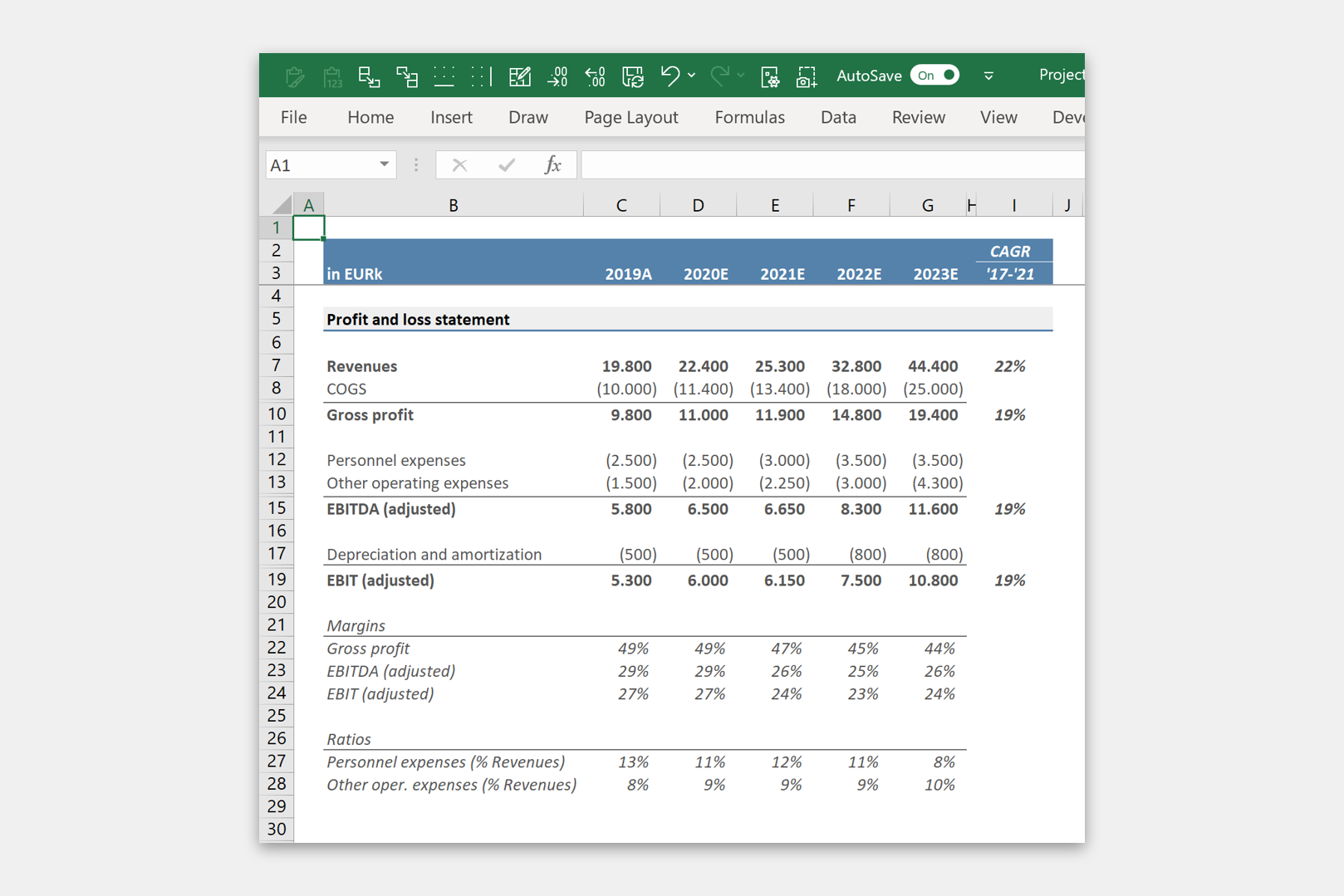Image resolution: width=1344 pixels, height=896 pixels.
Task: Apply the right border icon
Action: [482, 76]
